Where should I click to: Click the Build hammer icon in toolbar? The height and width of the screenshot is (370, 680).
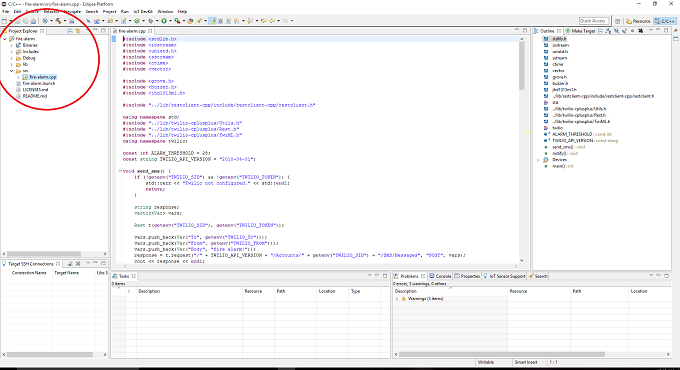click(x=58, y=21)
